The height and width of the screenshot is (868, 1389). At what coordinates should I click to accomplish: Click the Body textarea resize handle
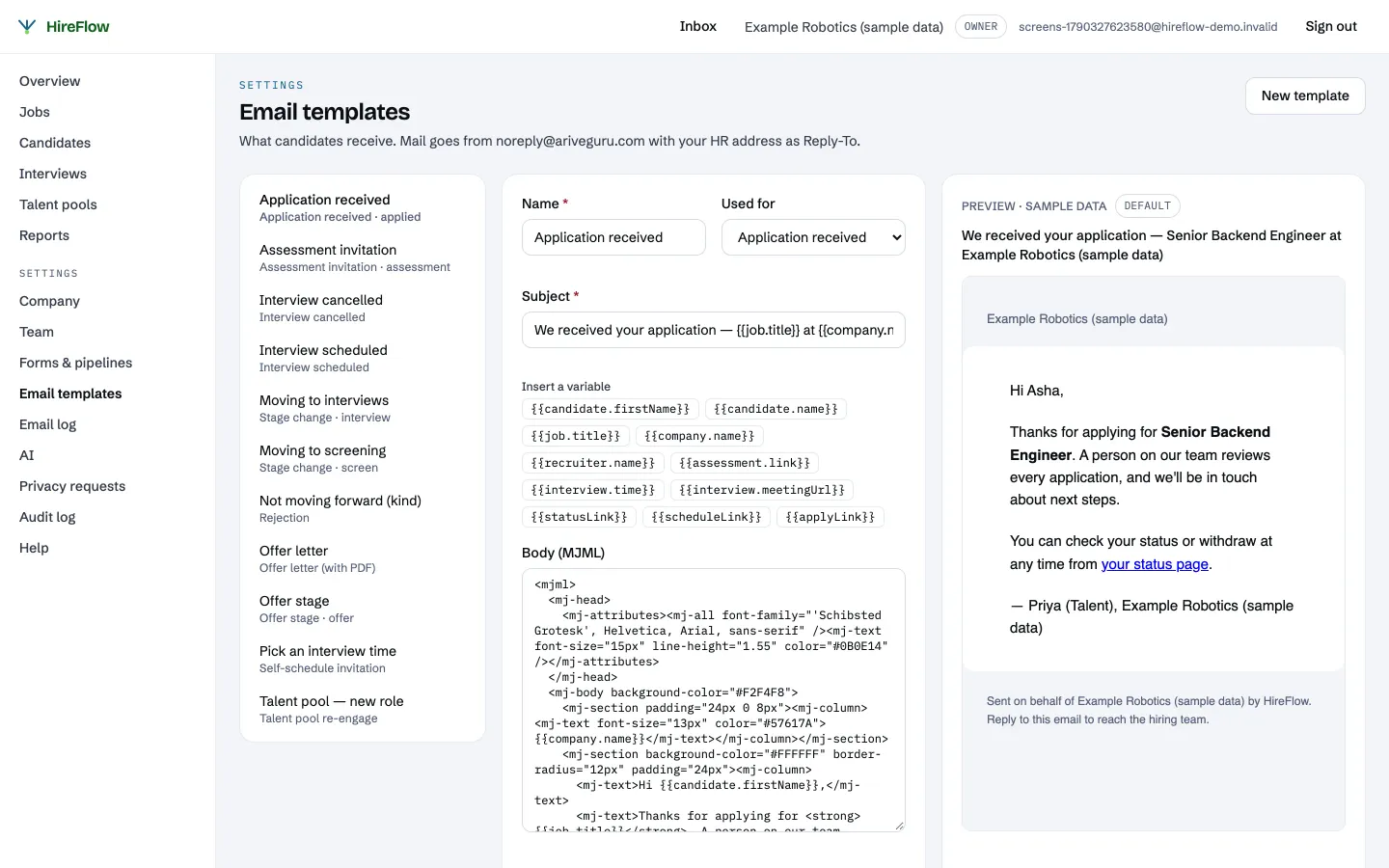[x=899, y=826]
